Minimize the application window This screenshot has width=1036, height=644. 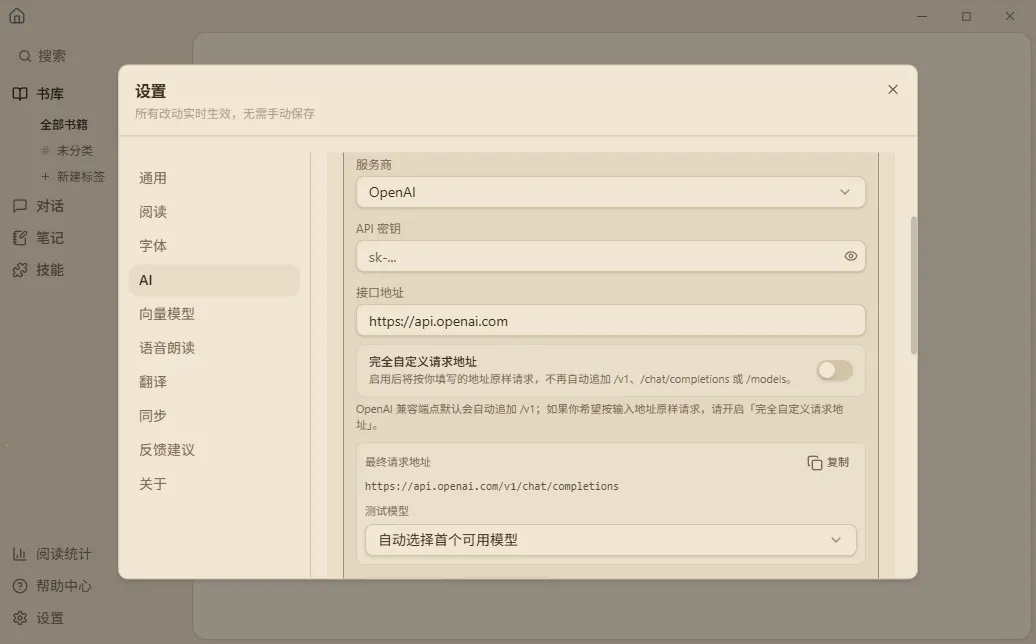(x=922, y=17)
